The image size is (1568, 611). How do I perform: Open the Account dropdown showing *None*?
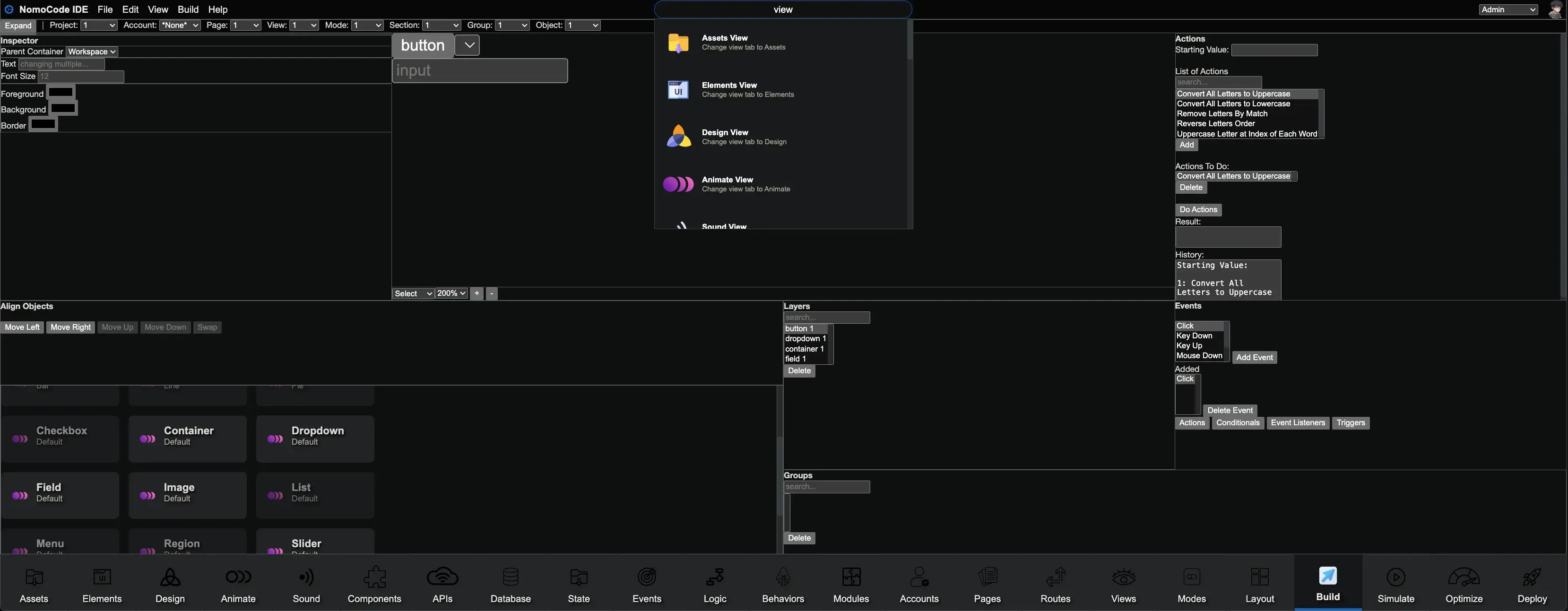coord(180,25)
